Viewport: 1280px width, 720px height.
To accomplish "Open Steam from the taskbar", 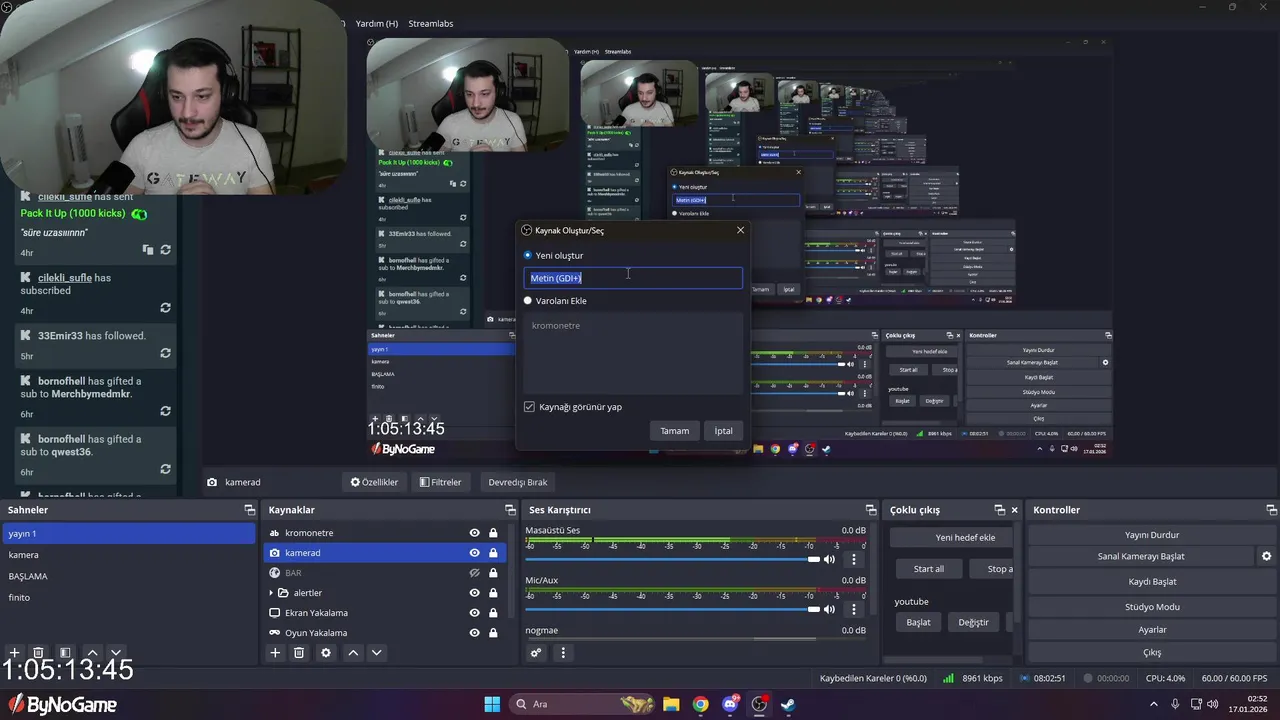I will point(788,704).
